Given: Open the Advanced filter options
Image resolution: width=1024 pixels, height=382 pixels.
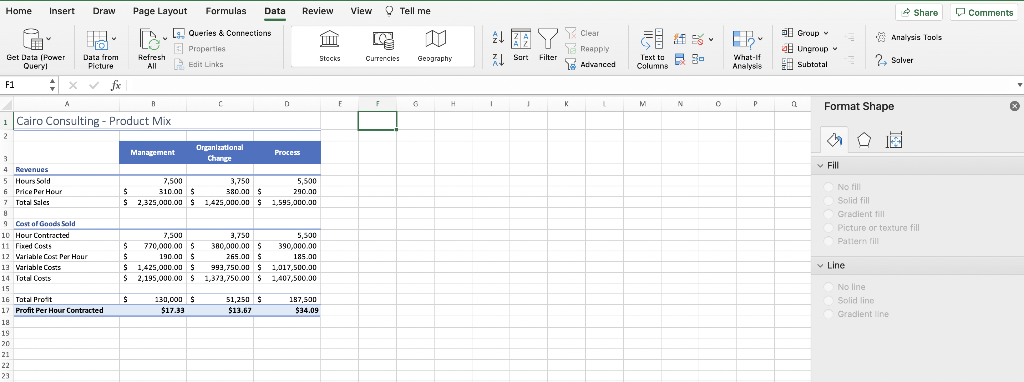Looking at the screenshot, I should 590,64.
